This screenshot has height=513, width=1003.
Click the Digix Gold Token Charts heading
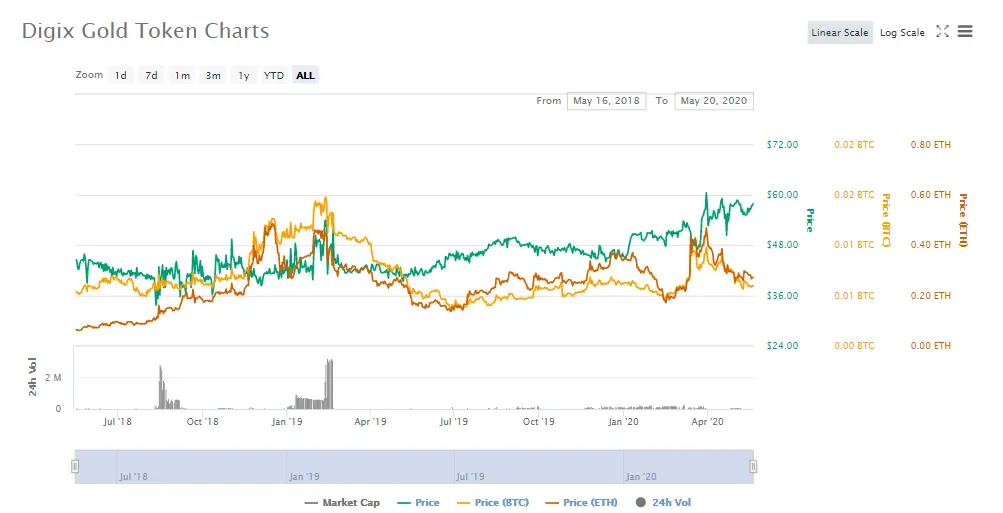click(x=145, y=31)
